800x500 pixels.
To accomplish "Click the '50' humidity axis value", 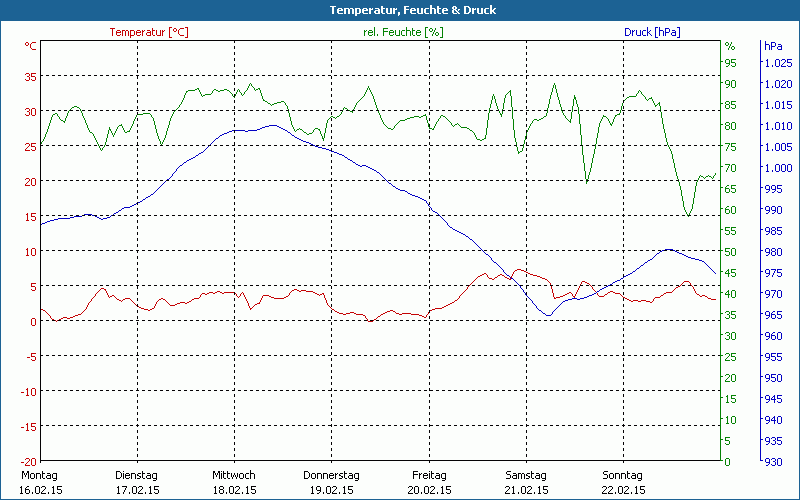I will 731,252.
